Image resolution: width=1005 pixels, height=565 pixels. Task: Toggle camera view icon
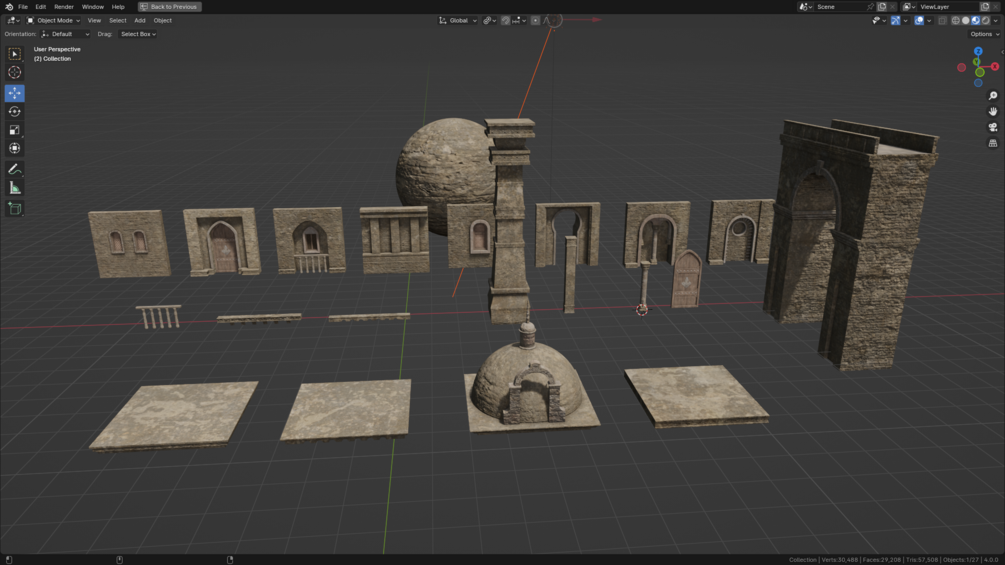tap(993, 127)
